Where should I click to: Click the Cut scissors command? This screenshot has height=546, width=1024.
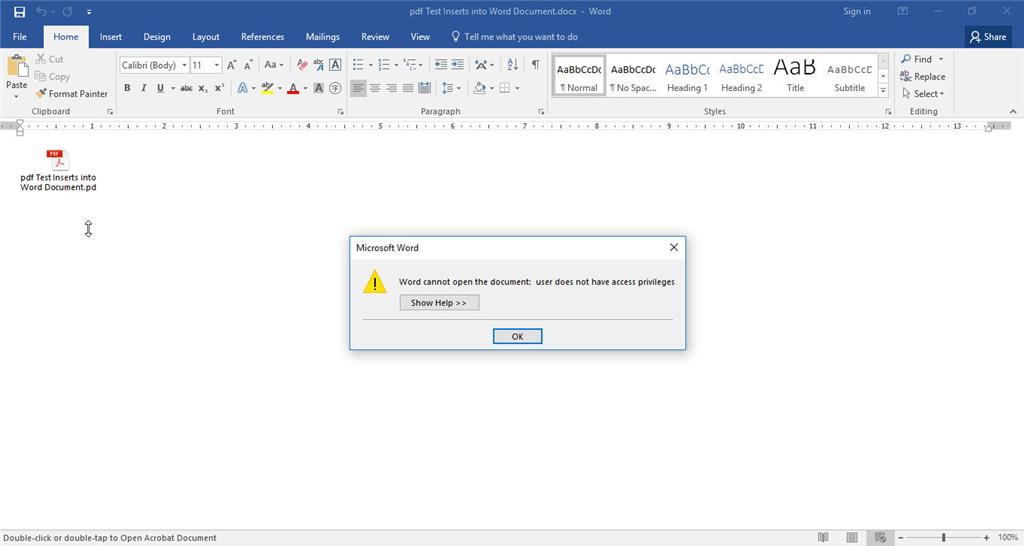click(50, 59)
